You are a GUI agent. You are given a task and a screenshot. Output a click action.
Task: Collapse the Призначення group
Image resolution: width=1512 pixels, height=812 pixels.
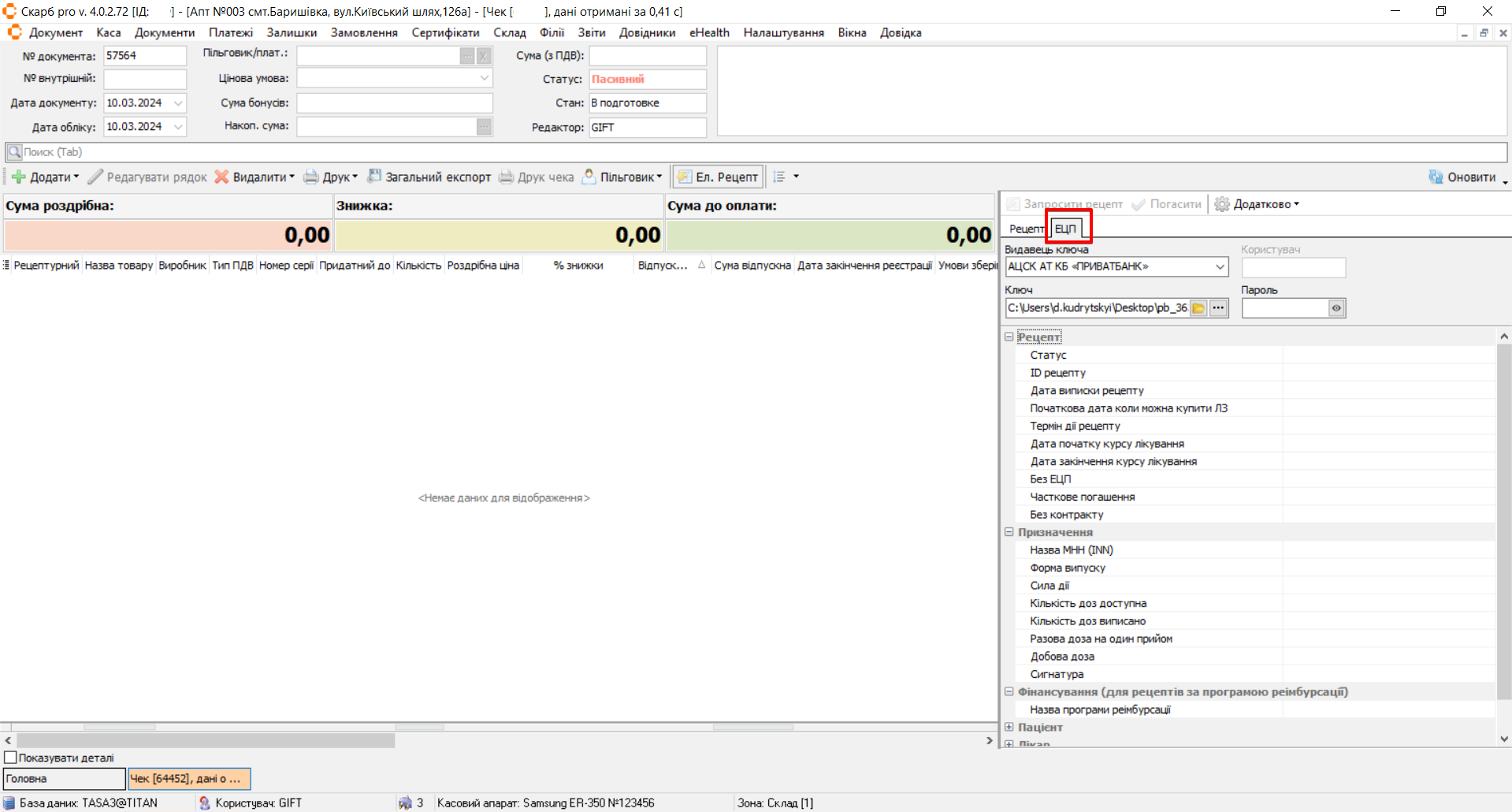(x=1009, y=532)
